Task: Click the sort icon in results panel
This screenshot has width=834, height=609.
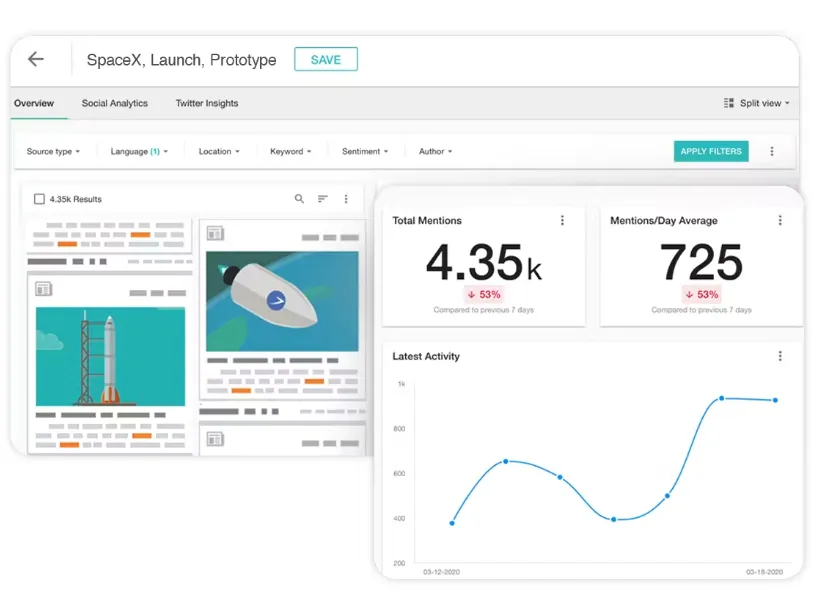Action: 323,198
